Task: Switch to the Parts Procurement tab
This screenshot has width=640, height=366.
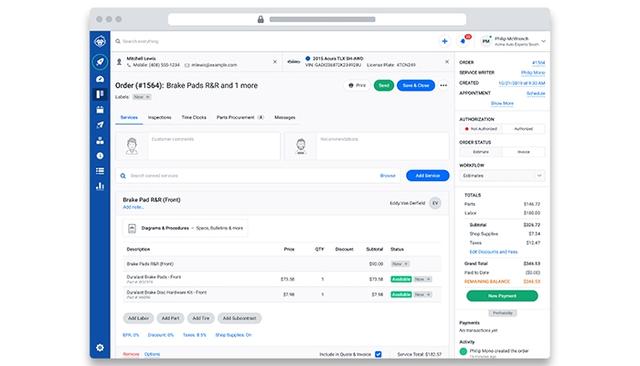Action: coord(240,118)
